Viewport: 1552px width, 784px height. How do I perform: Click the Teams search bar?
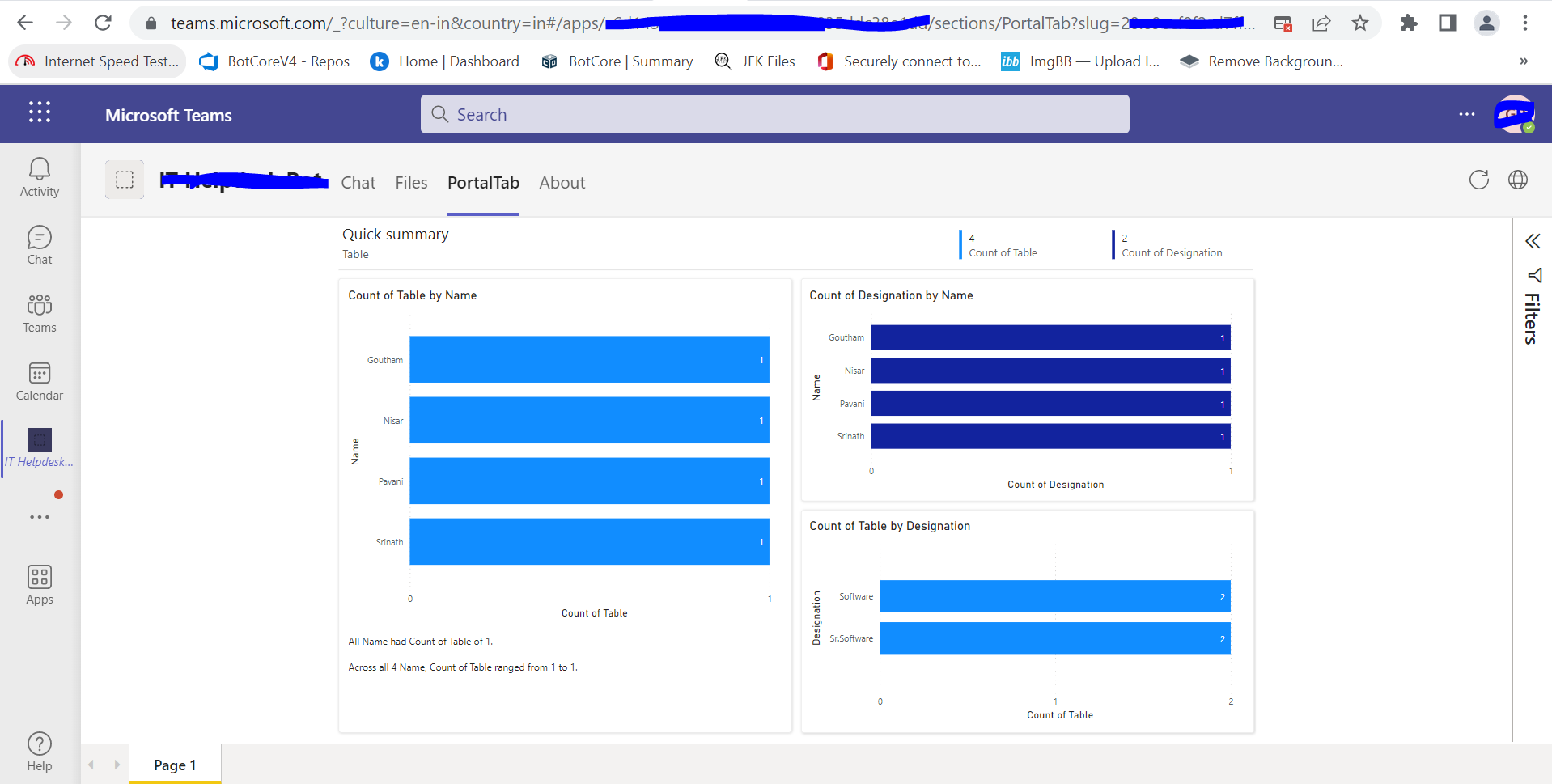tap(774, 113)
